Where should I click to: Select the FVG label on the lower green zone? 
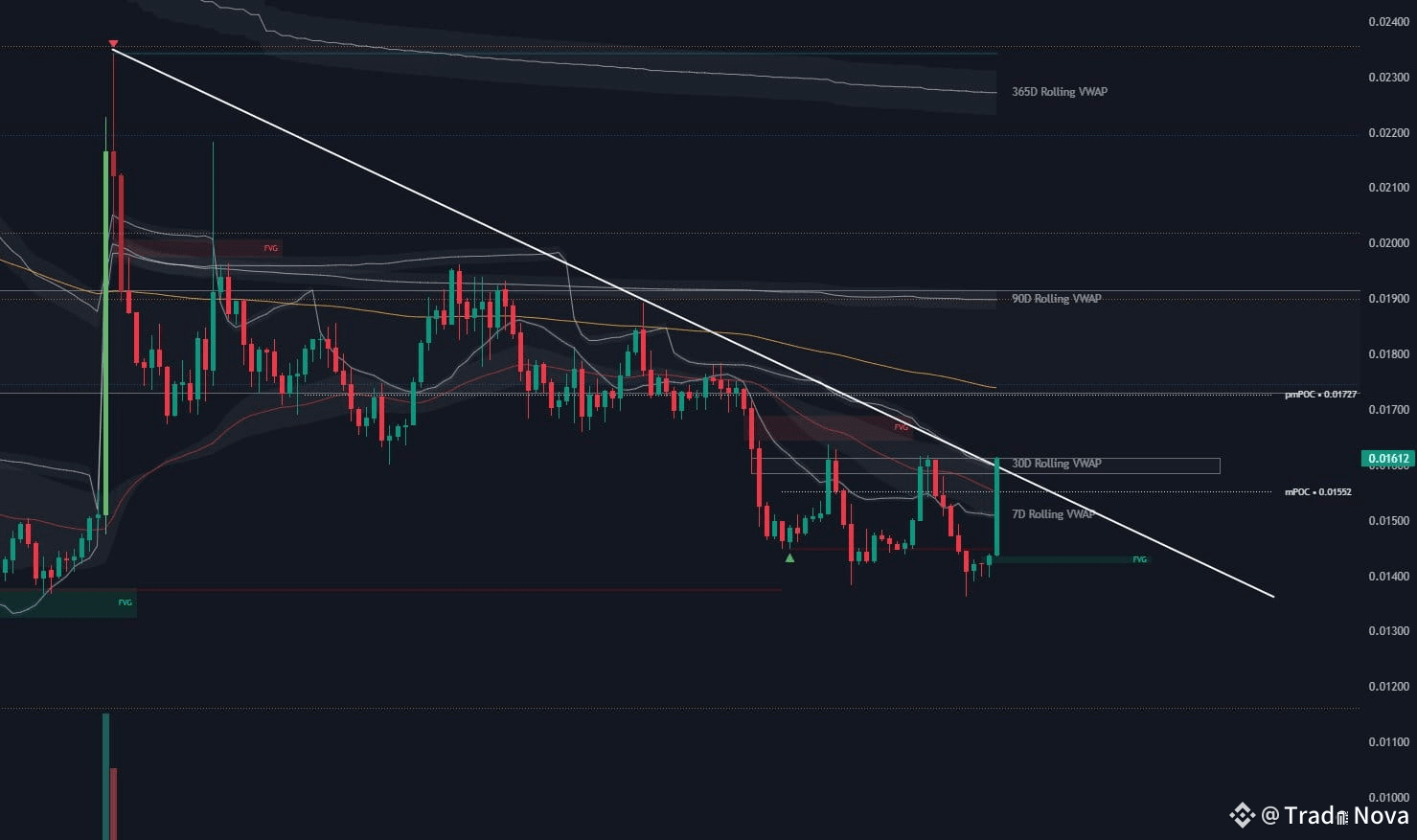point(123,602)
